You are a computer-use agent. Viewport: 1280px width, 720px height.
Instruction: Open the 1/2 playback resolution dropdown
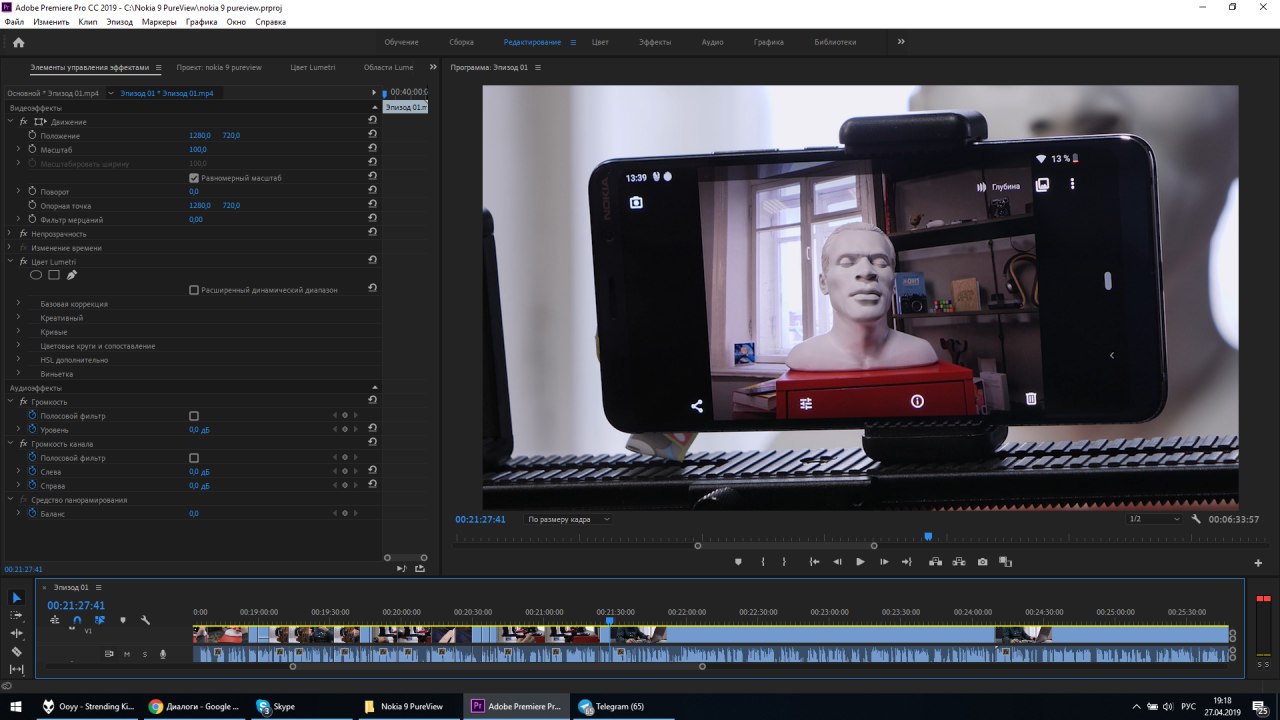[1155, 519]
